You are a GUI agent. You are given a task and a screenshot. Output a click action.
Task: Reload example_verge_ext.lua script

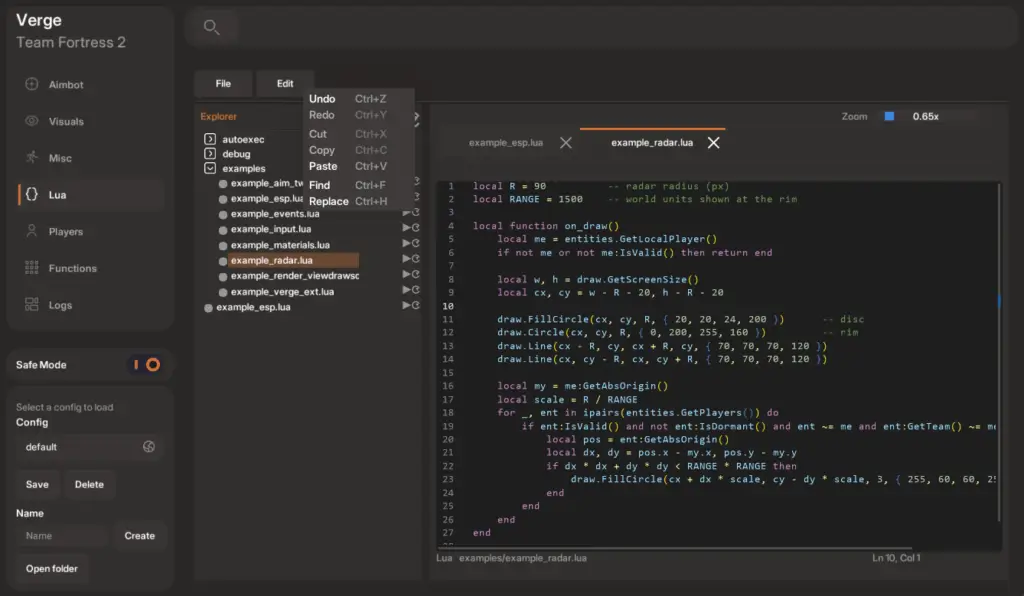click(415, 290)
